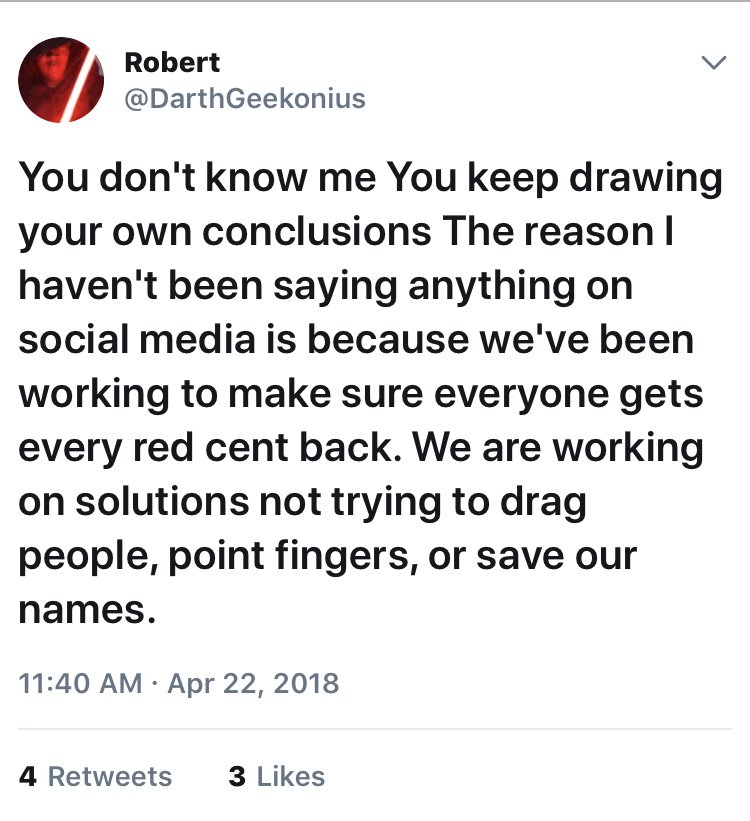Open the tweet options chevron menu
Viewport: 750px width, 821px height.
click(712, 63)
